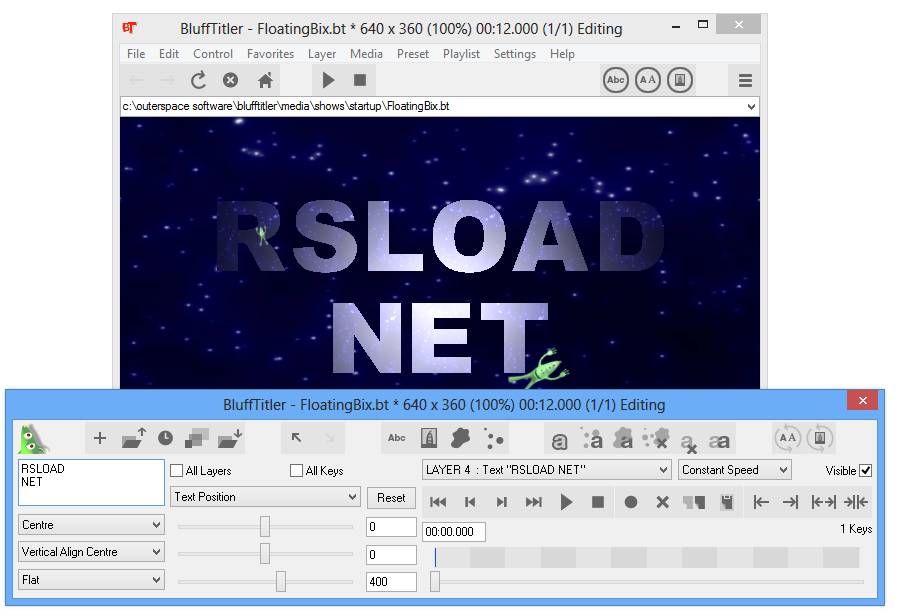
Task: Click the Abc text layer icon in tool window
Action: click(396, 438)
